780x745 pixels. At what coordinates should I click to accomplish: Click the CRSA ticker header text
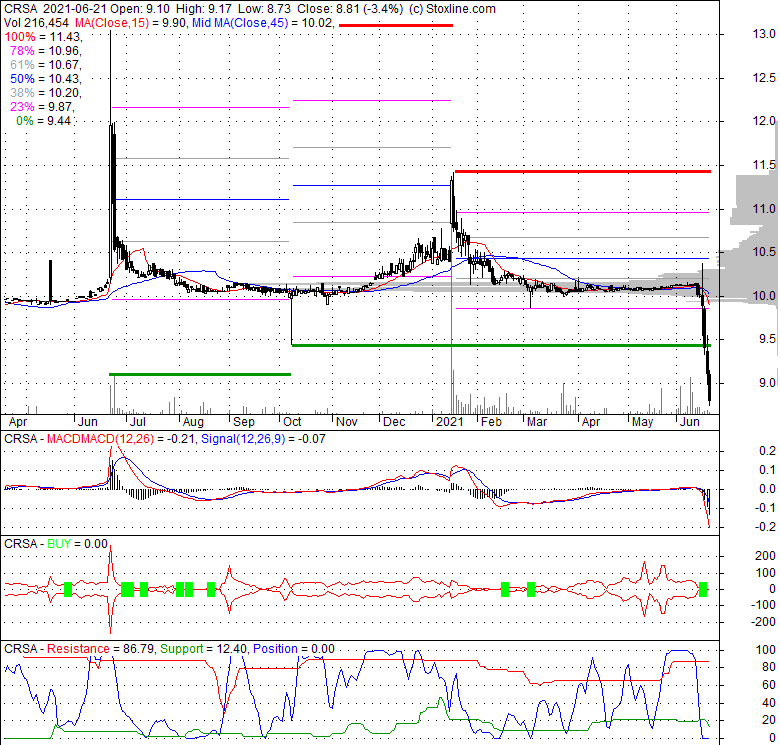[20, 9]
